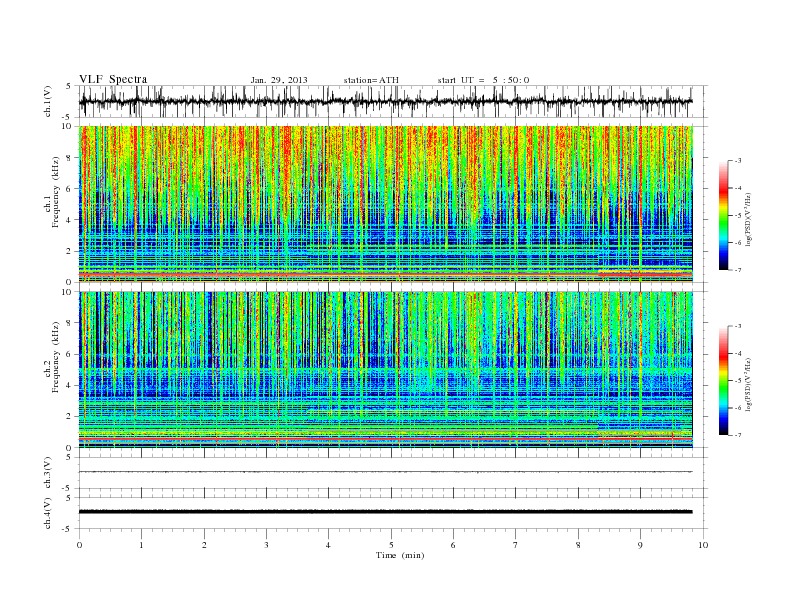Click the thick ch.4 voltage trace
The width and height of the screenshot is (792, 612).
(385, 512)
